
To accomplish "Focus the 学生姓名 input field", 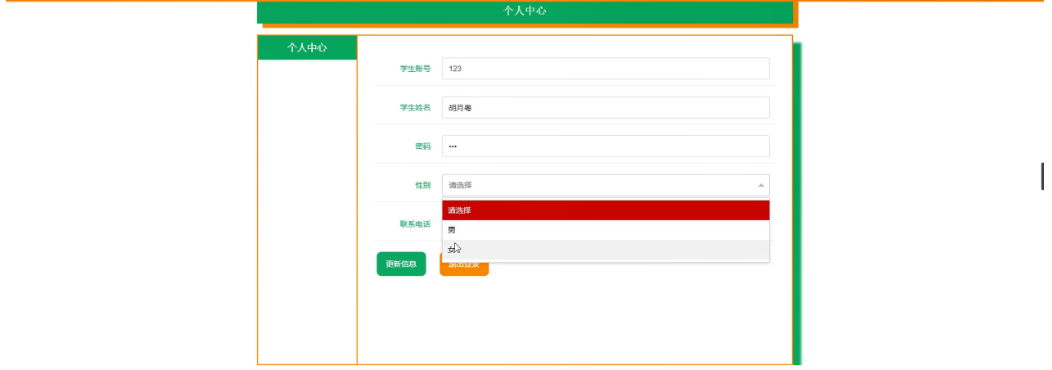I will [605, 107].
